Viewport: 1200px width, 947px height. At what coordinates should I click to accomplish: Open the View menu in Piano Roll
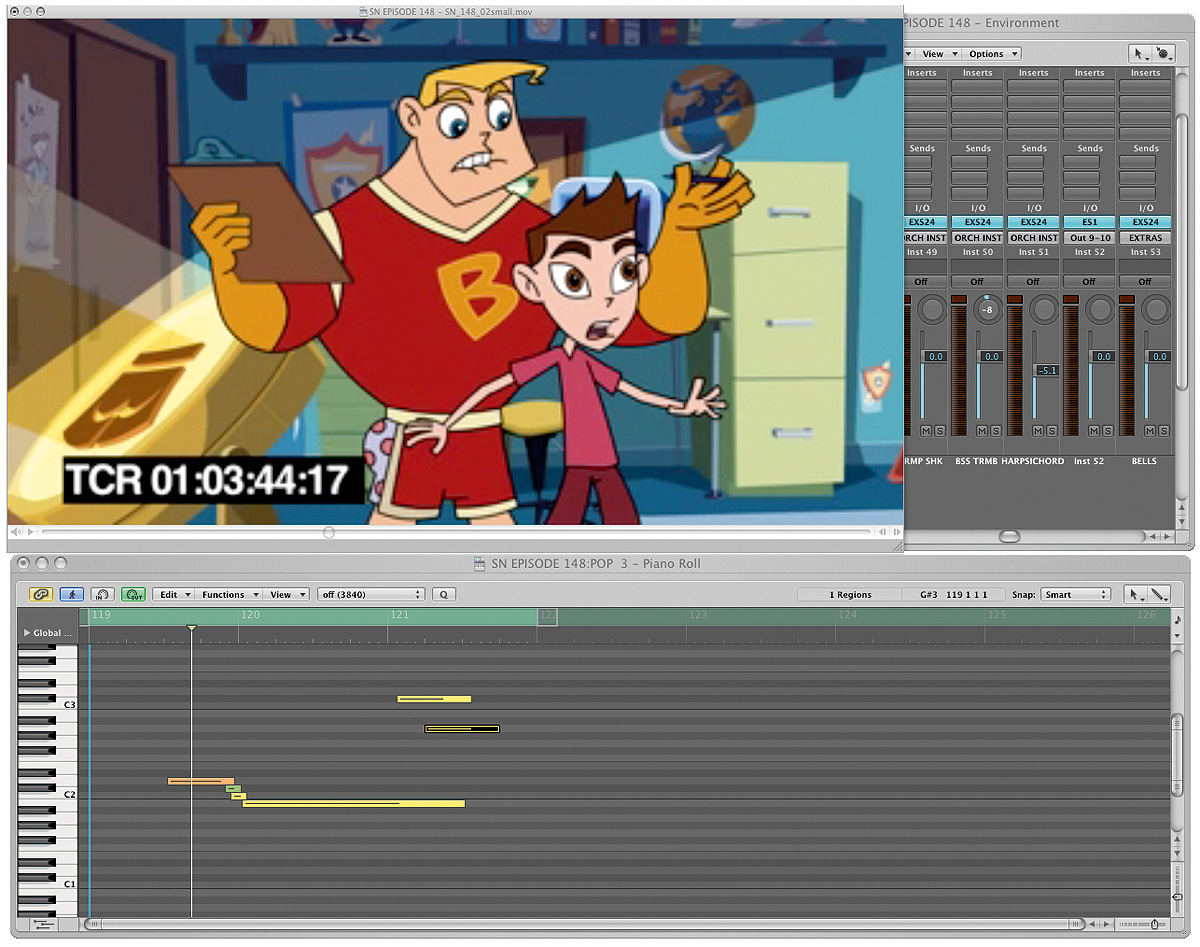point(286,594)
